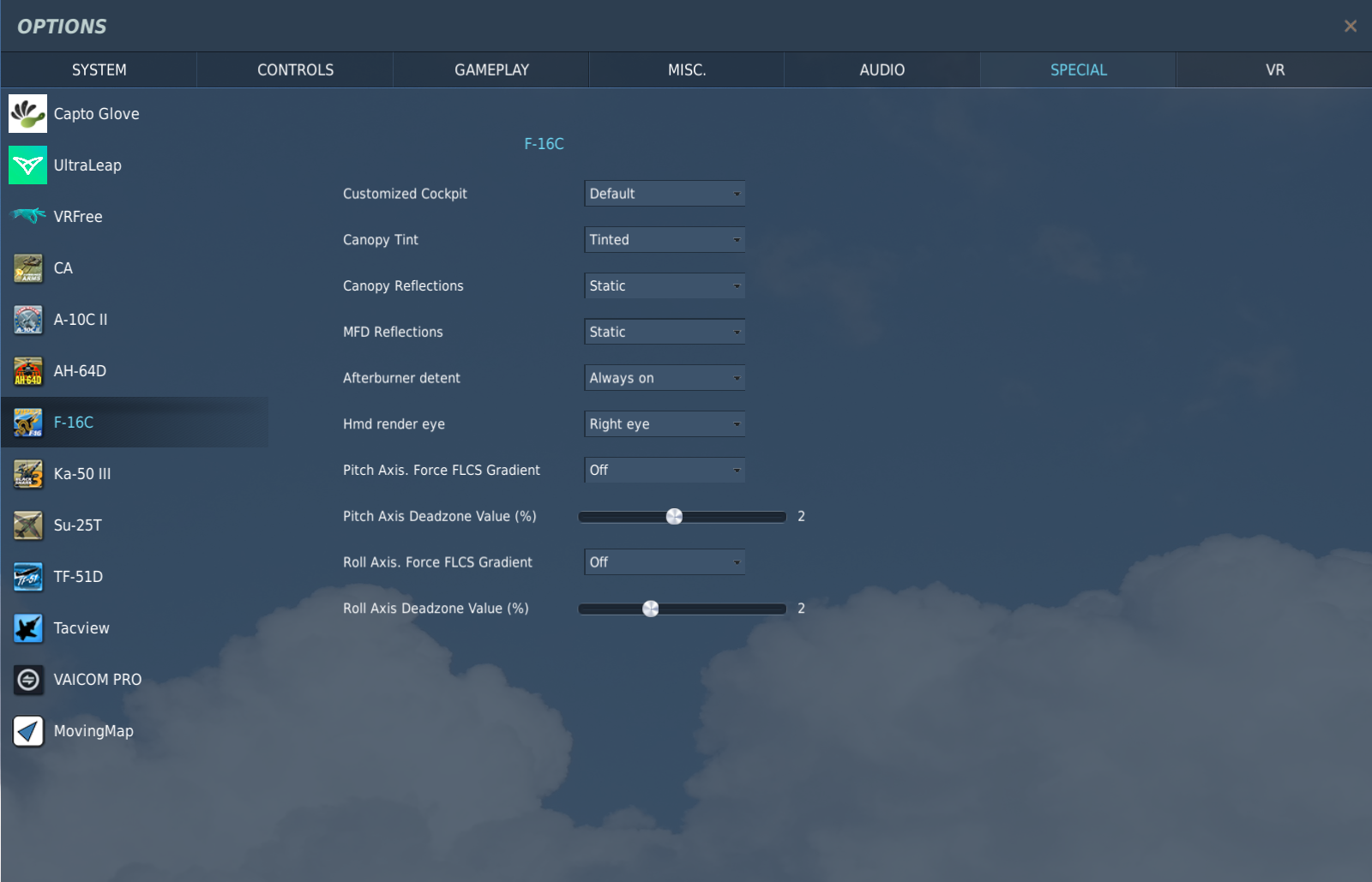Click the VRFree module icon
The height and width of the screenshot is (882, 1372).
27,216
